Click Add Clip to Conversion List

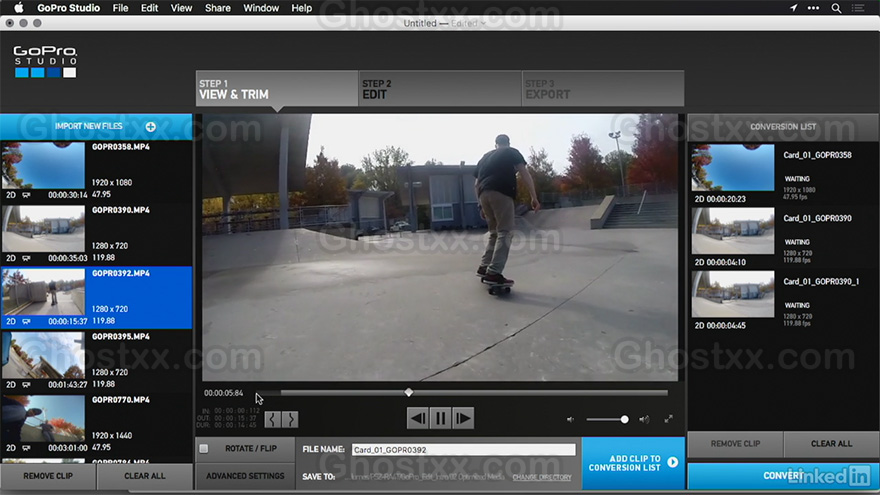(633, 463)
